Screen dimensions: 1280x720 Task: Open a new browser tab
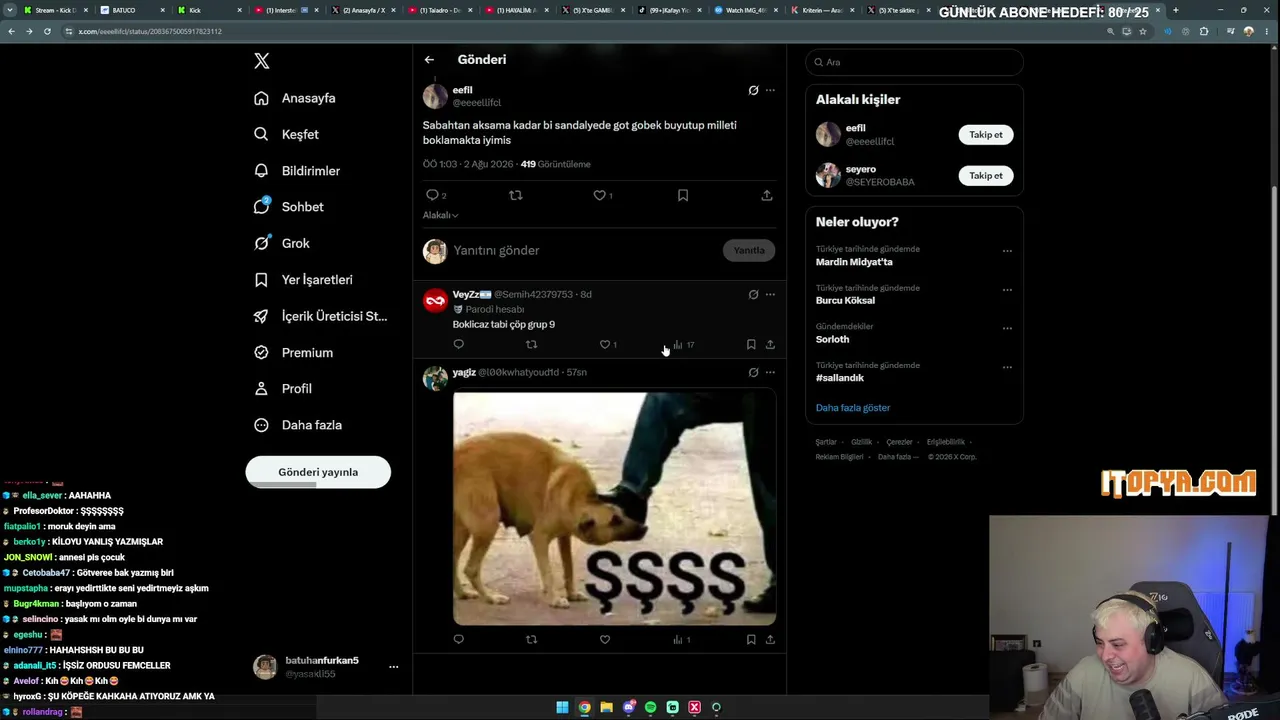(x=1175, y=10)
